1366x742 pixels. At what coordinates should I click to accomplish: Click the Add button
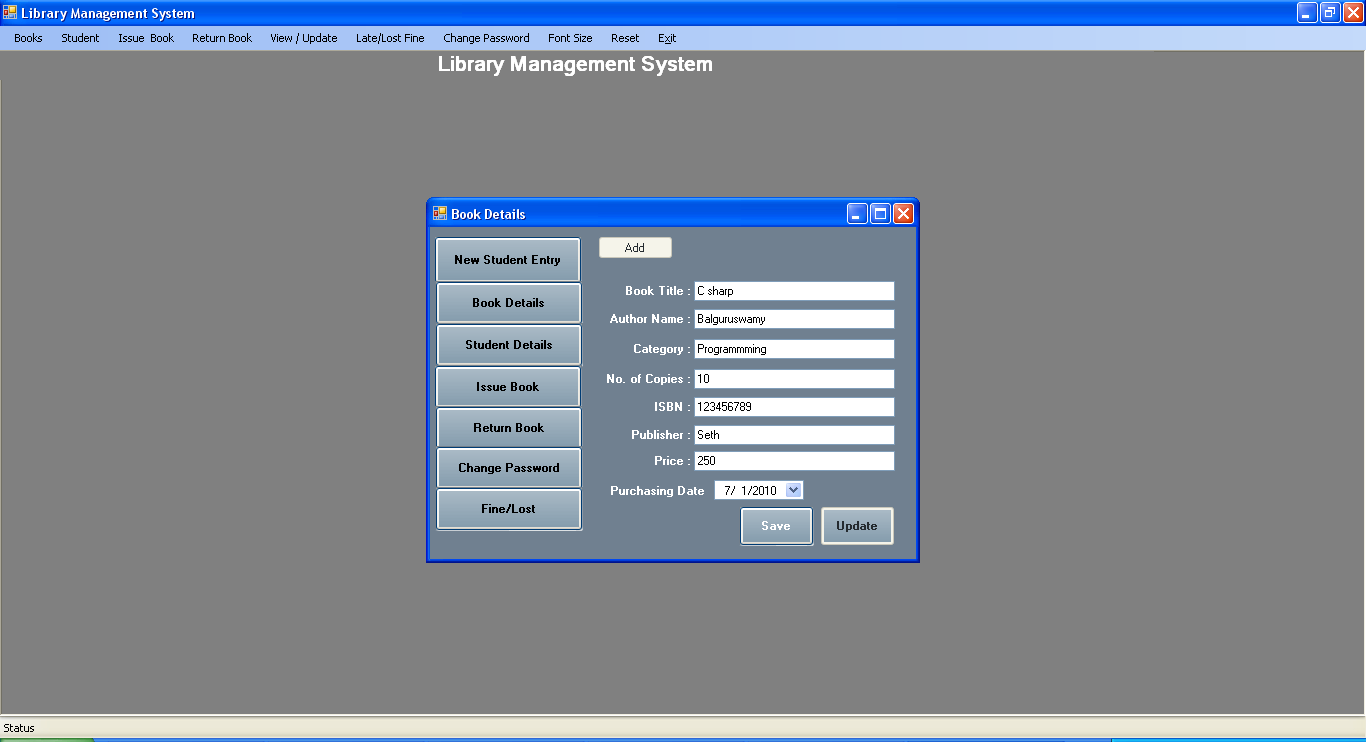pyautogui.click(x=635, y=248)
